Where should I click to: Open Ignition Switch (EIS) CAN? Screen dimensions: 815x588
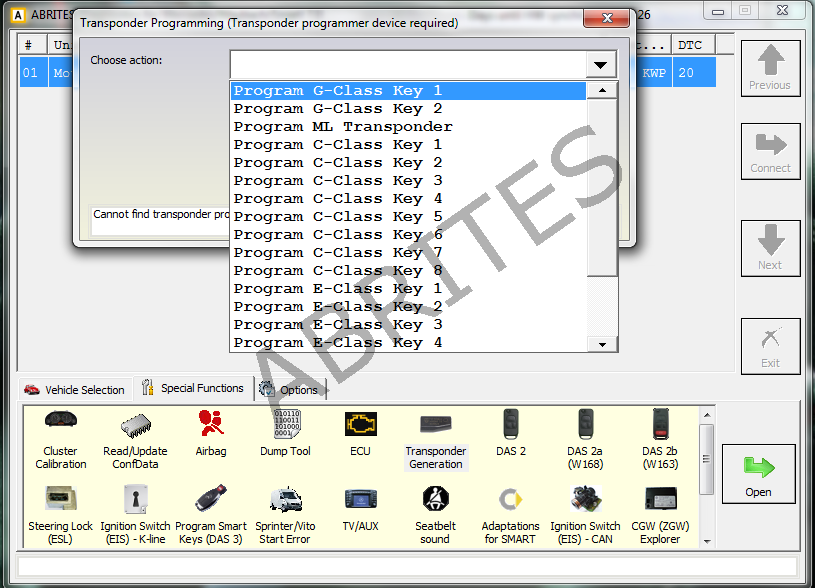click(x=585, y=515)
